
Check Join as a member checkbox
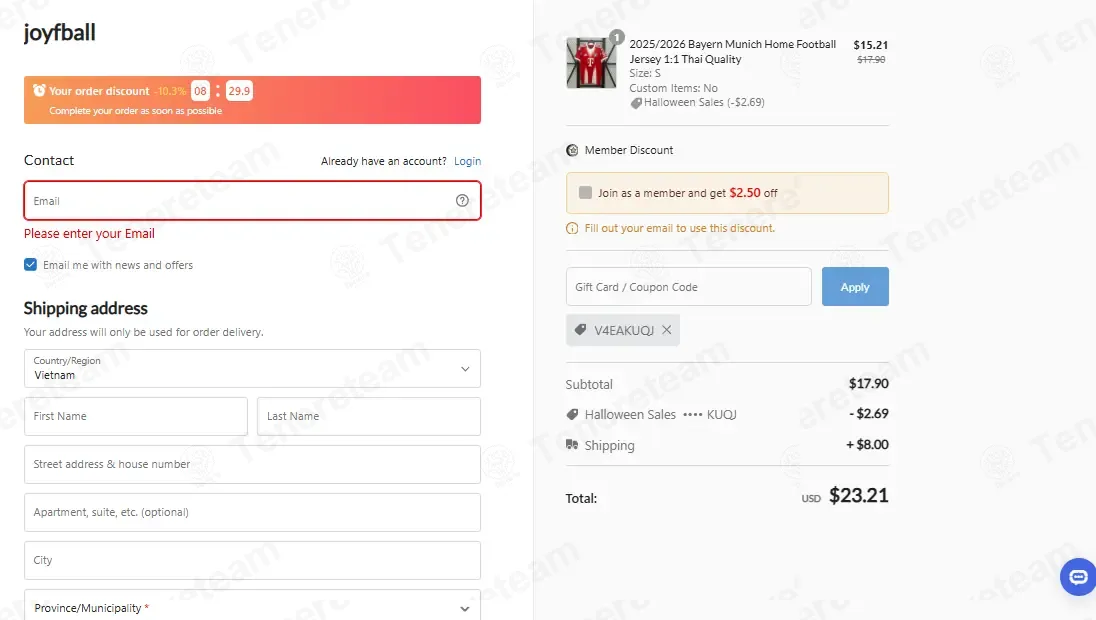pyautogui.click(x=585, y=193)
